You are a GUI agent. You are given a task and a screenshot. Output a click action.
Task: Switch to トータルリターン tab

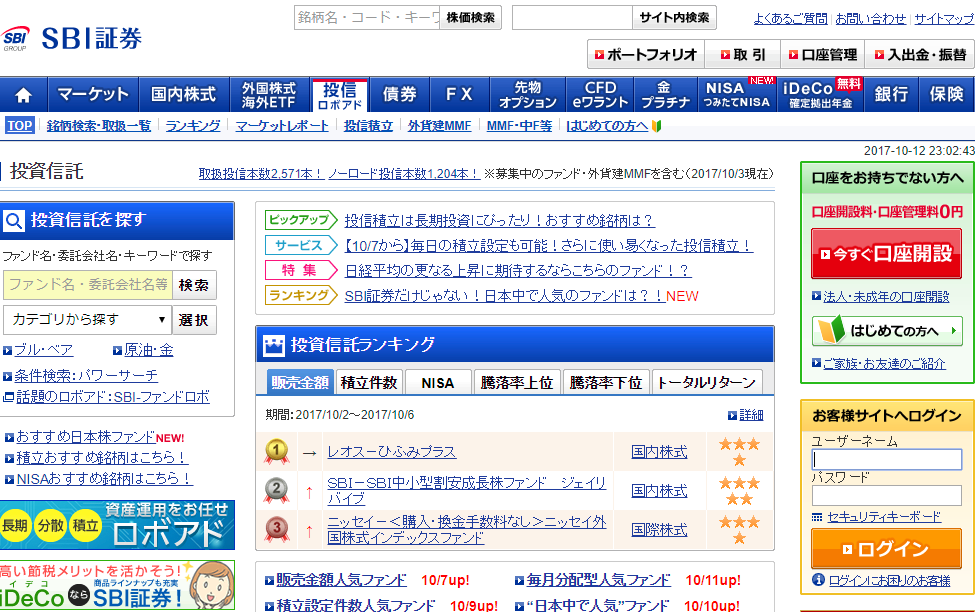(706, 382)
